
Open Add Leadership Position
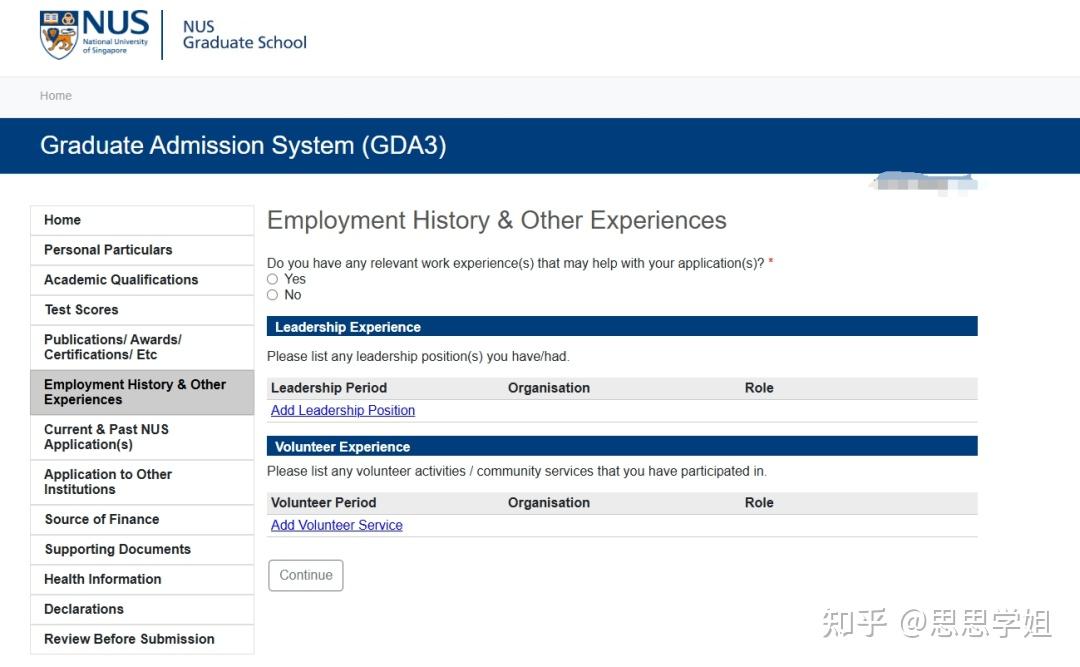[x=342, y=410]
